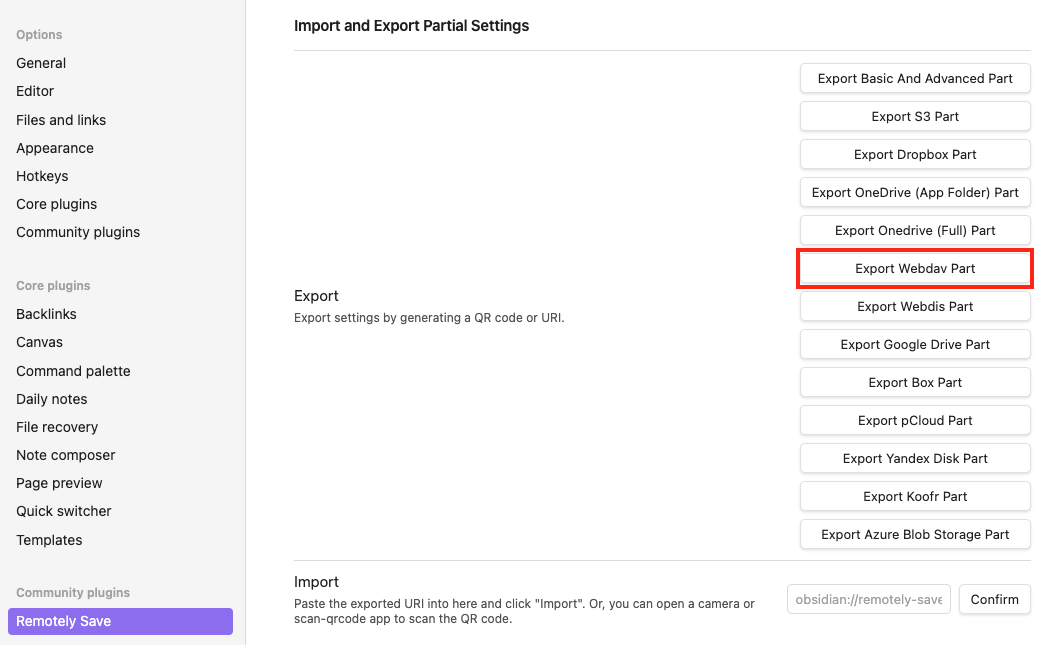Click Export Box Part button
Screen dimensions: 1063x645
coord(915,383)
